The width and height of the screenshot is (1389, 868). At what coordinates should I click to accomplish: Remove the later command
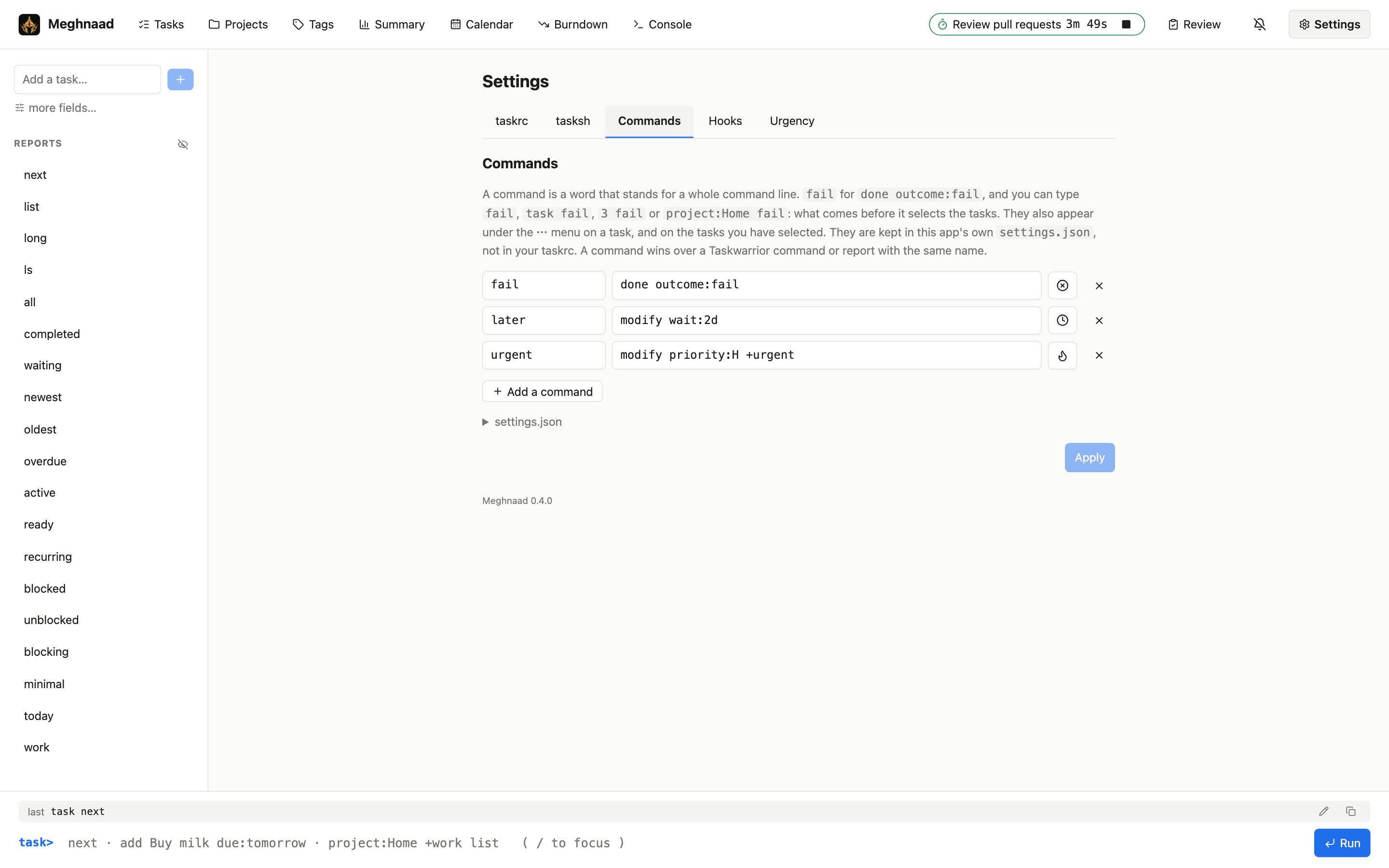click(x=1099, y=320)
